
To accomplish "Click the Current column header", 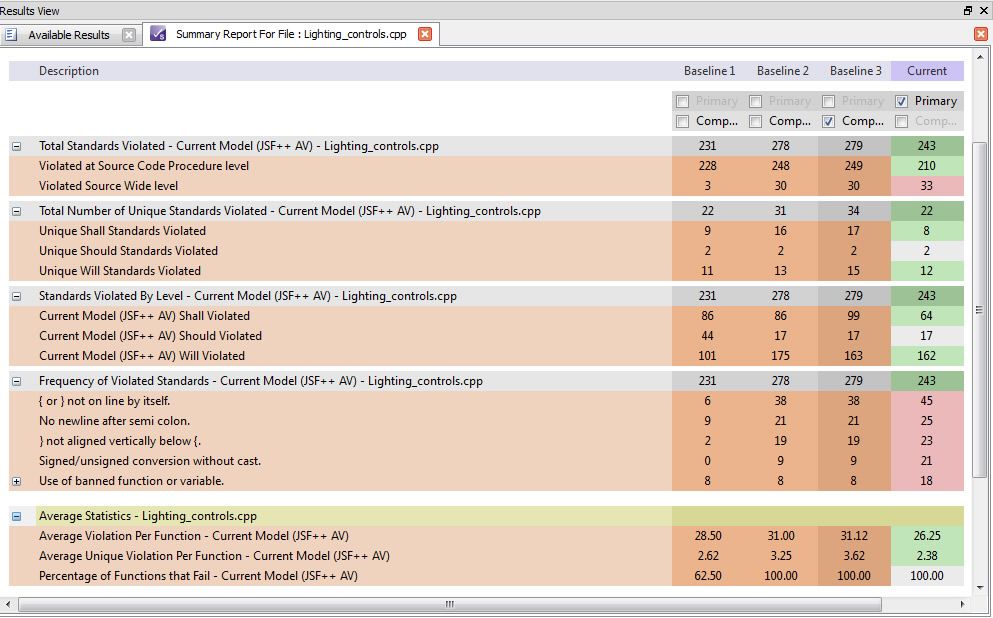I will tap(926, 71).
